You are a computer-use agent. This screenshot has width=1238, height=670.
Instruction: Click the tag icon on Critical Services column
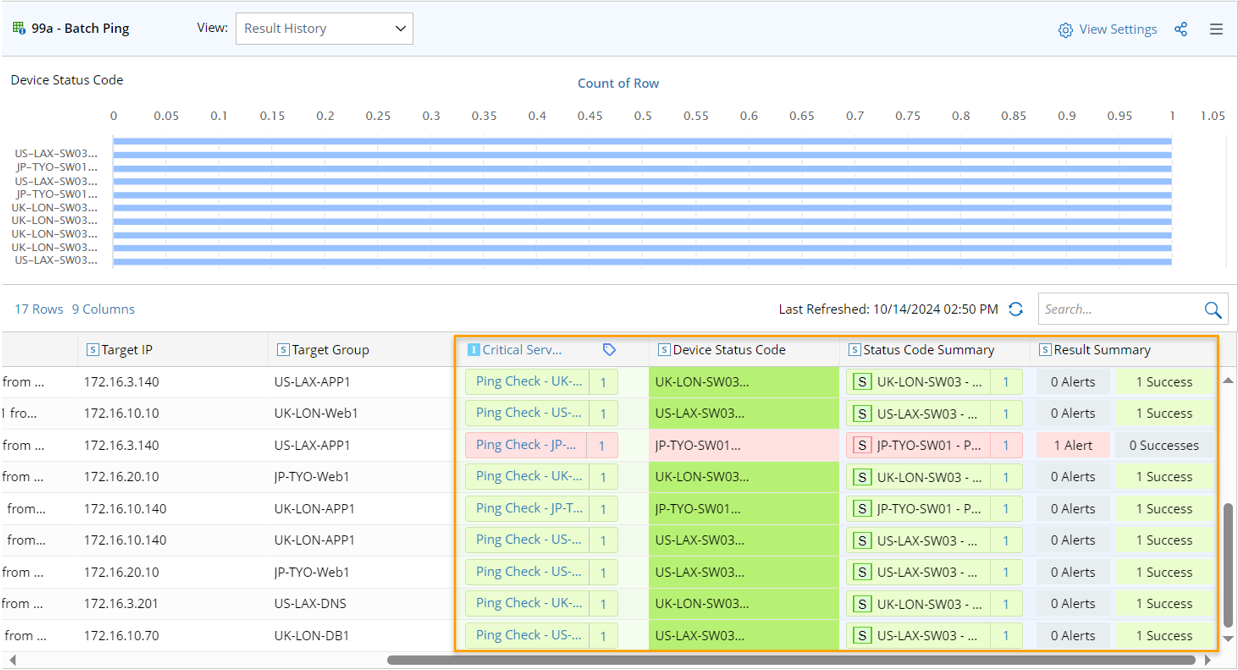pyautogui.click(x=609, y=349)
